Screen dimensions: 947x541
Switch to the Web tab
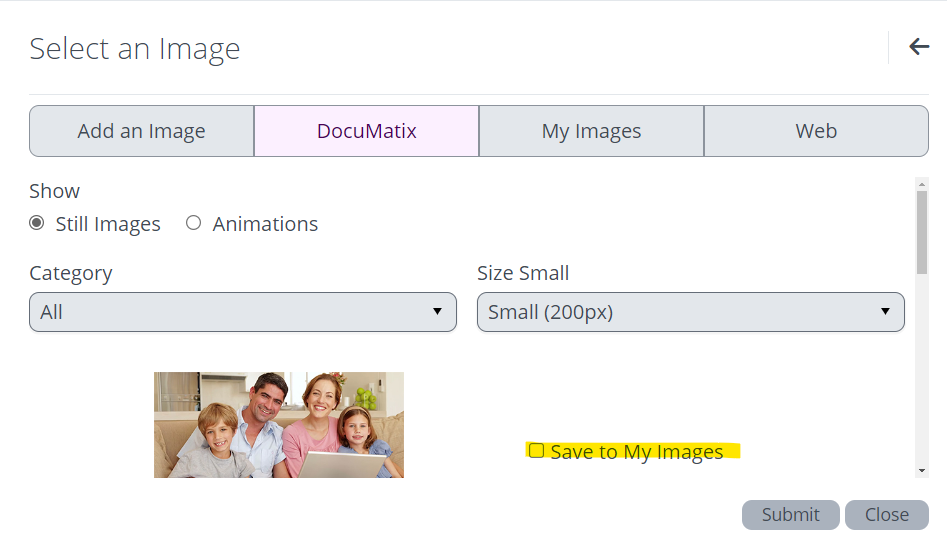pos(816,131)
